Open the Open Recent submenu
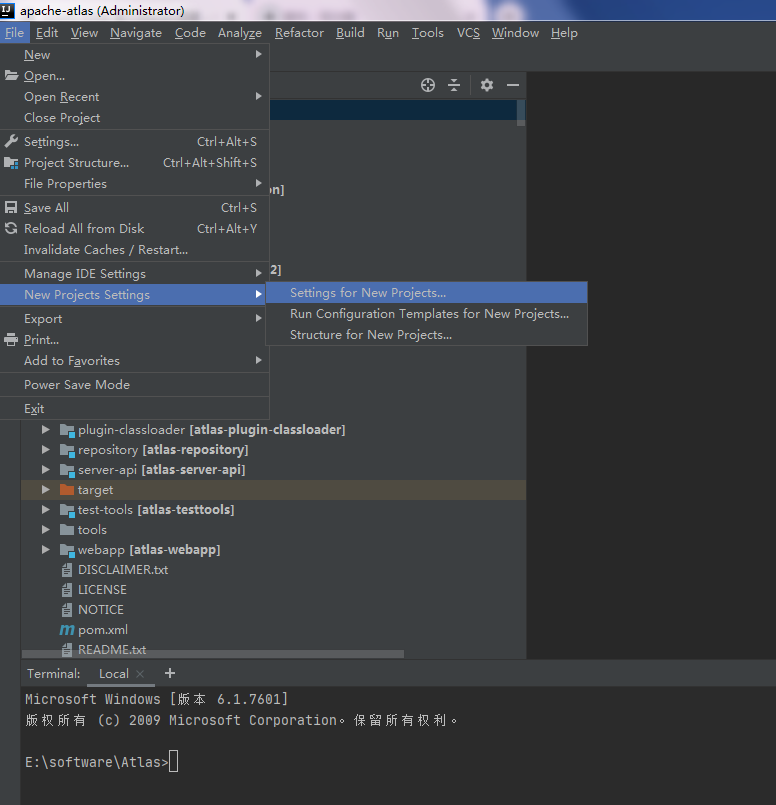 point(134,97)
